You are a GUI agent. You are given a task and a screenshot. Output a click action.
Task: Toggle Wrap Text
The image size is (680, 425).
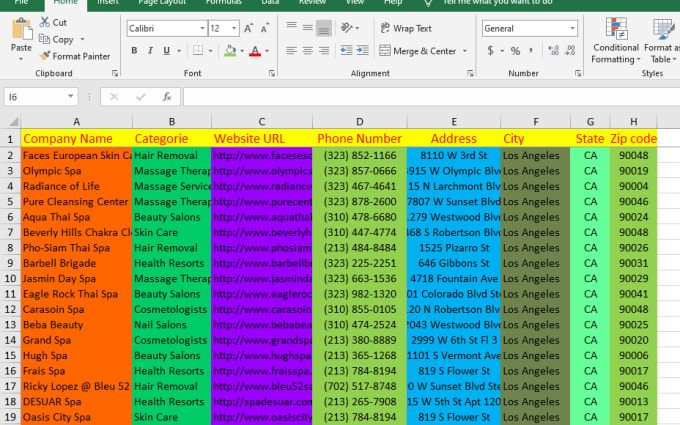406,28
